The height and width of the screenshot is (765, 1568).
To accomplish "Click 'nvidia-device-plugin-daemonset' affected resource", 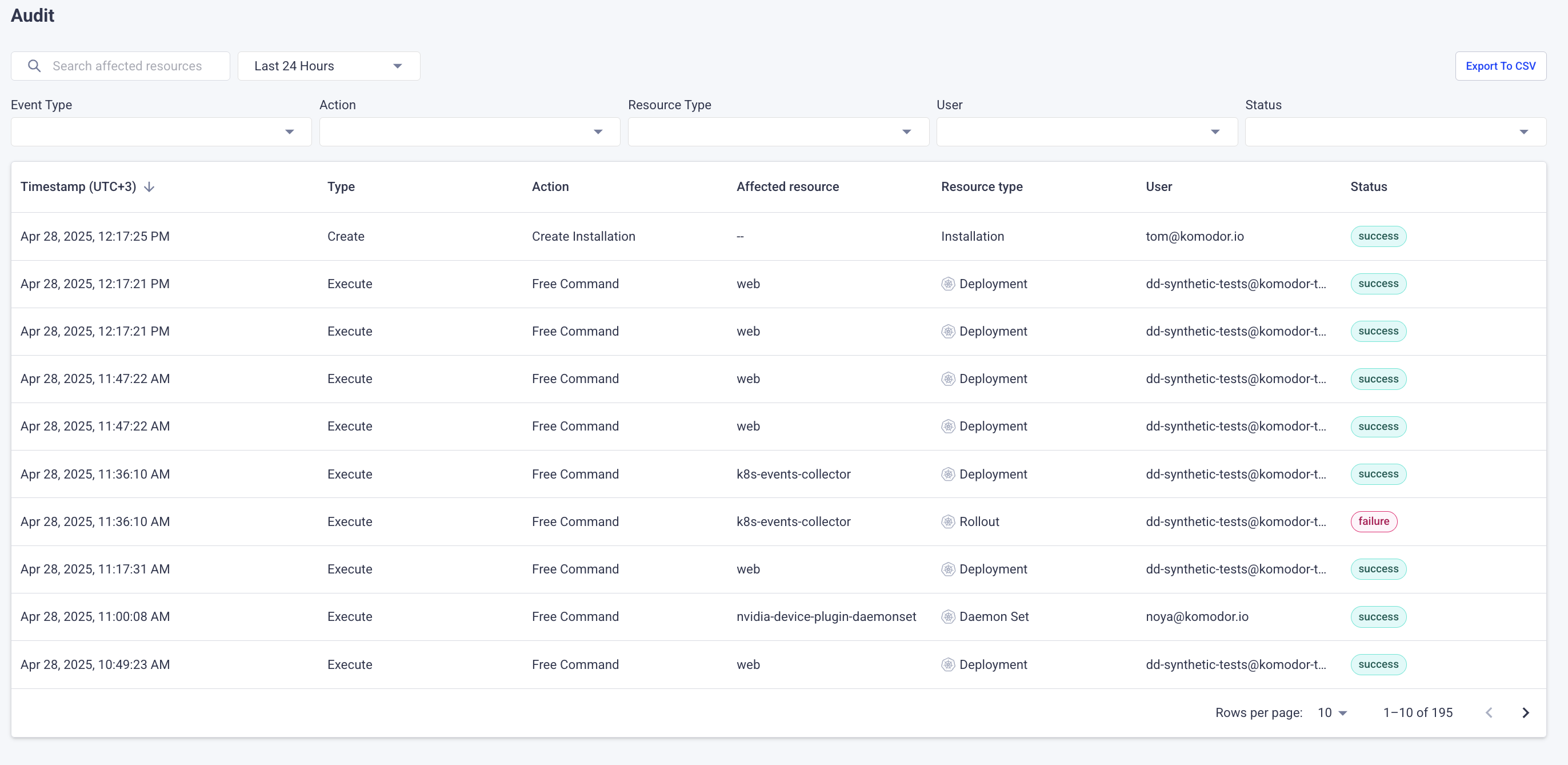I will pyautogui.click(x=826, y=616).
